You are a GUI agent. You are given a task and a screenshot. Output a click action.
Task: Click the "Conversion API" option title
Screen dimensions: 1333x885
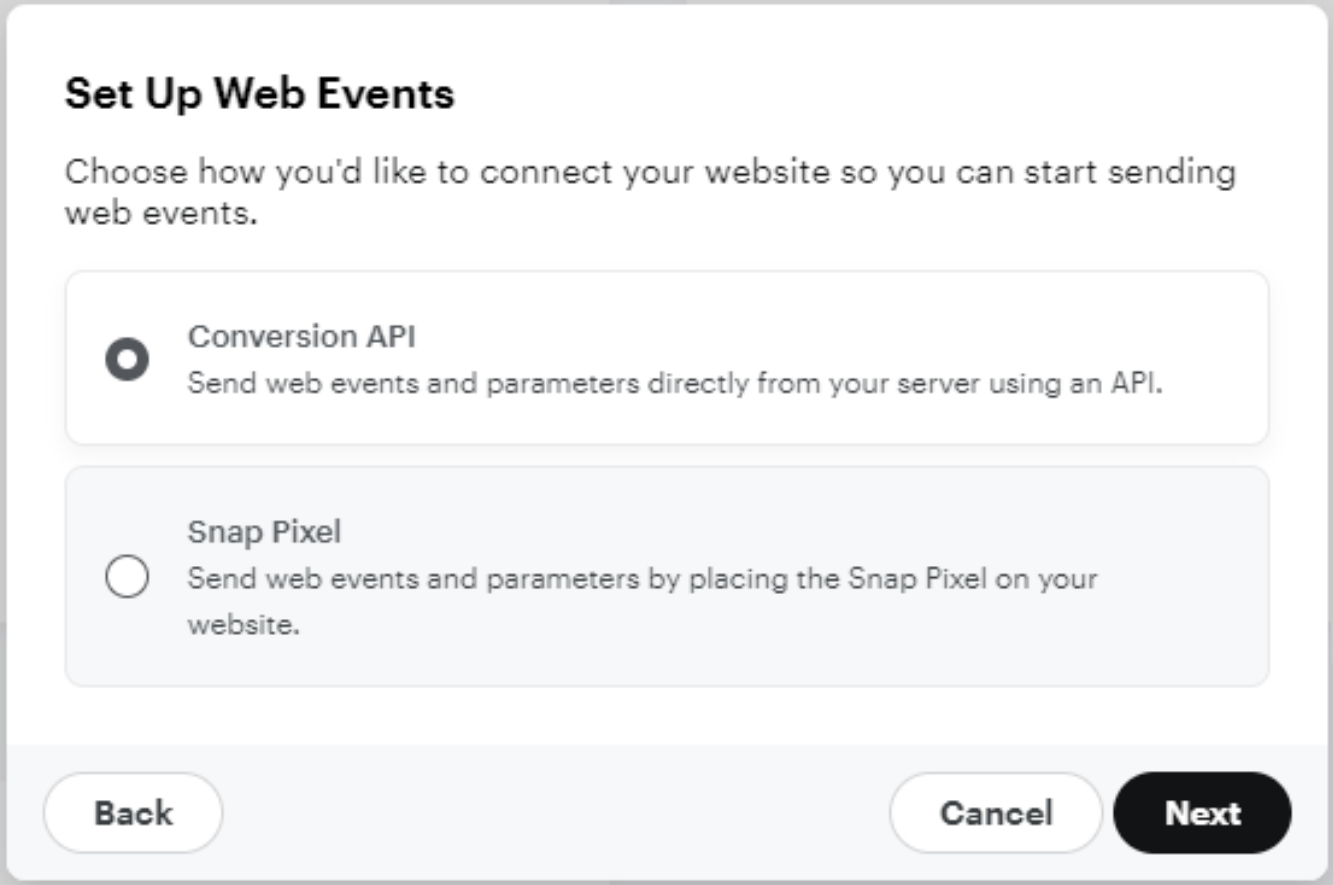301,337
